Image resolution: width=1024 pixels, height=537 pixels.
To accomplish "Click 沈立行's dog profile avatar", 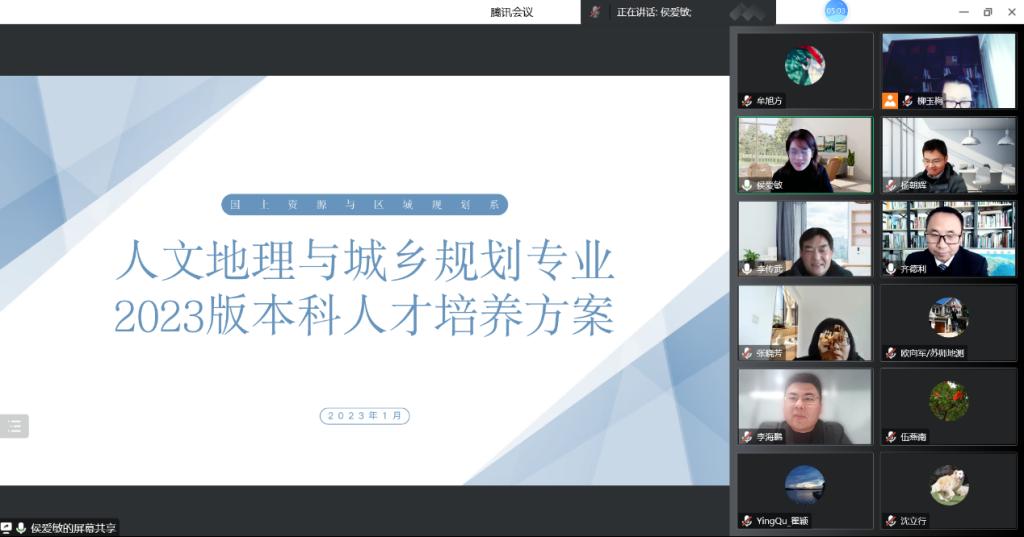I will (x=948, y=485).
